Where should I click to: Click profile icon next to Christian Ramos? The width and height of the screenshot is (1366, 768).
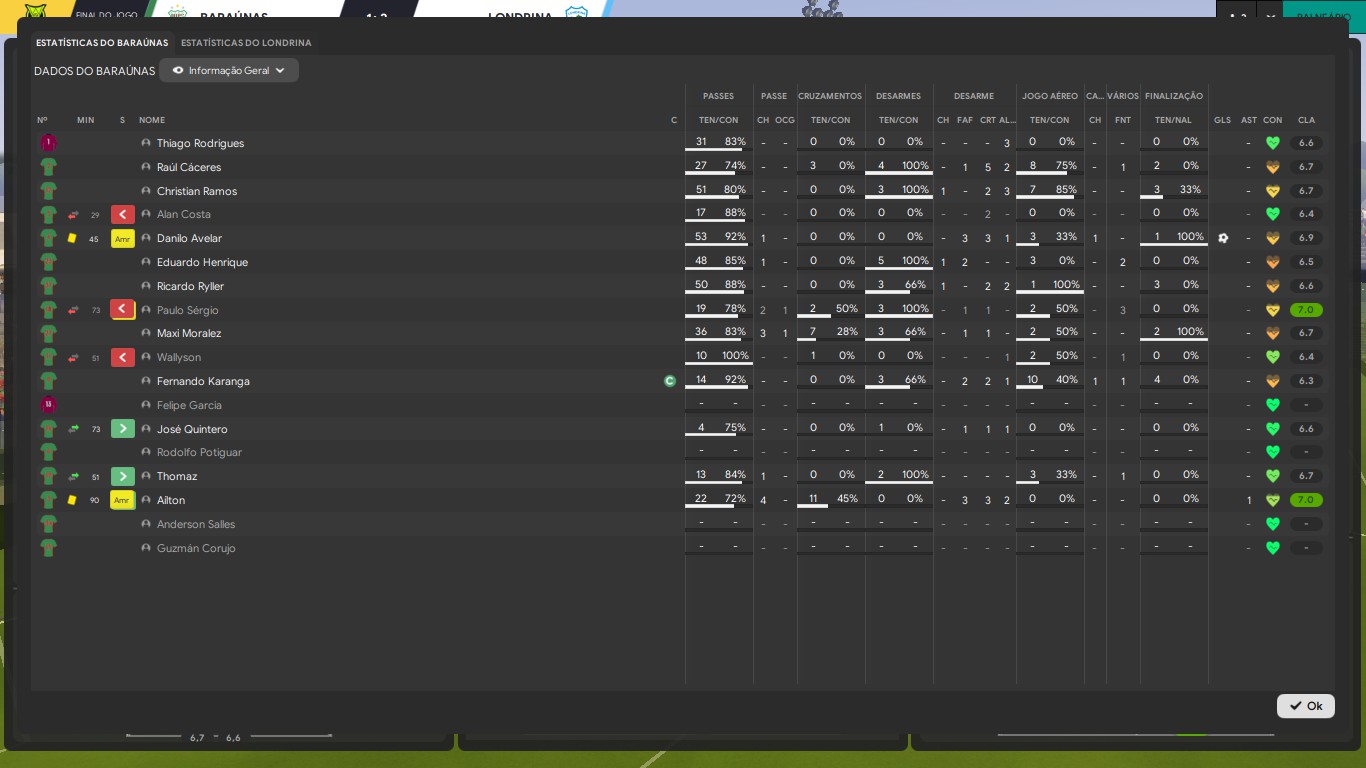tap(146, 191)
